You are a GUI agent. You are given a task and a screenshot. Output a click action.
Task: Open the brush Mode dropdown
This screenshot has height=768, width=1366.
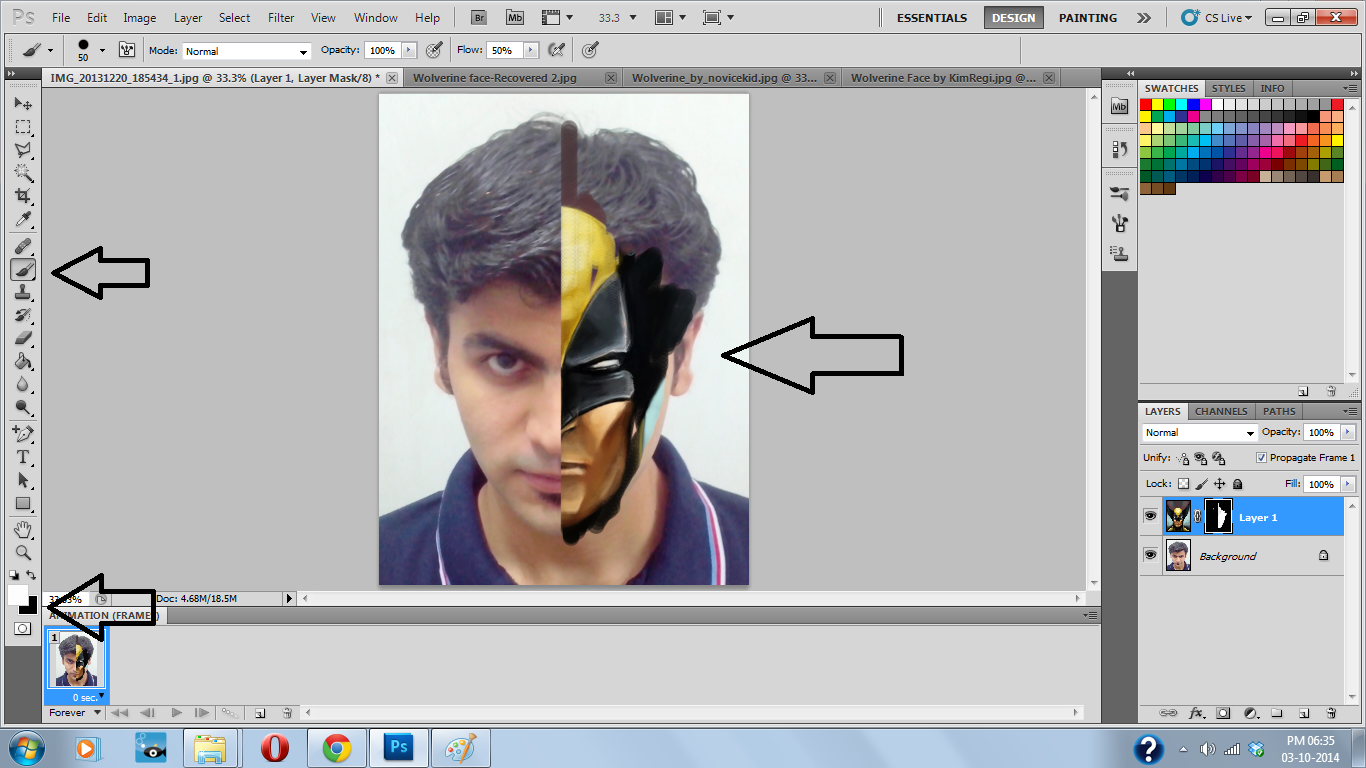(246, 51)
